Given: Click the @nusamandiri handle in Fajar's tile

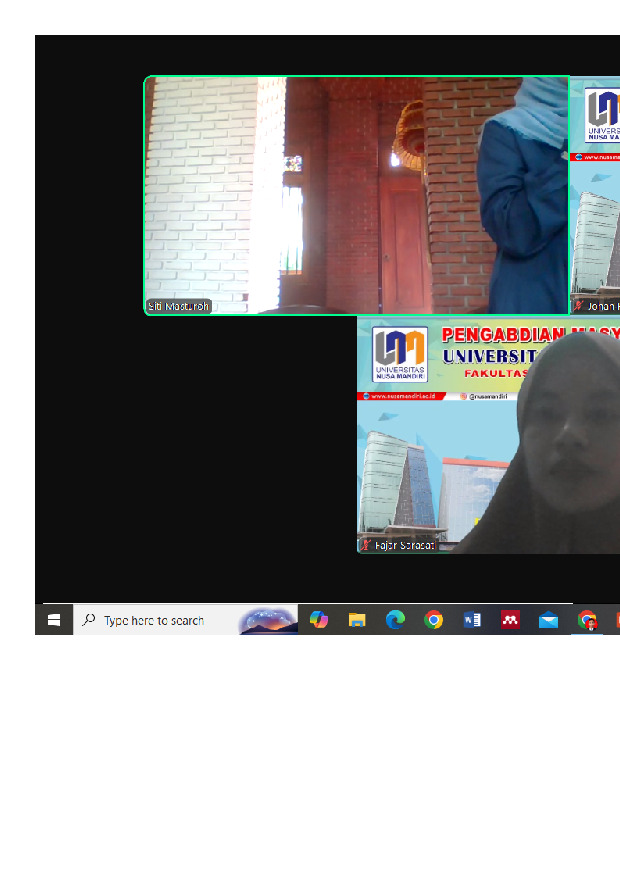Looking at the screenshot, I should [488, 396].
